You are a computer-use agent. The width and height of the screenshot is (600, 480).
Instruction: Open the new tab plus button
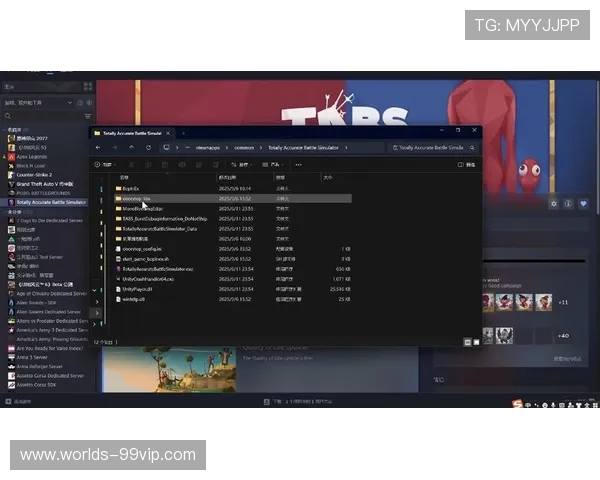(185, 132)
